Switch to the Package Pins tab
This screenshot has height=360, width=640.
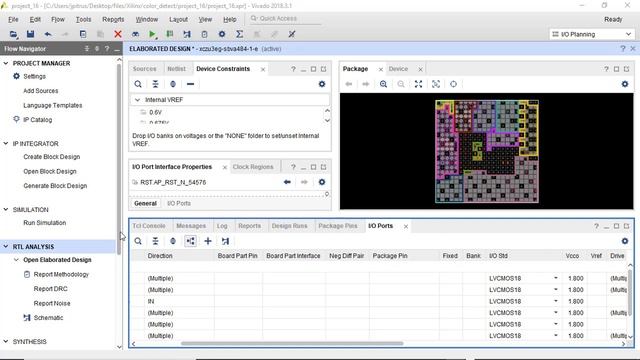pos(338,226)
